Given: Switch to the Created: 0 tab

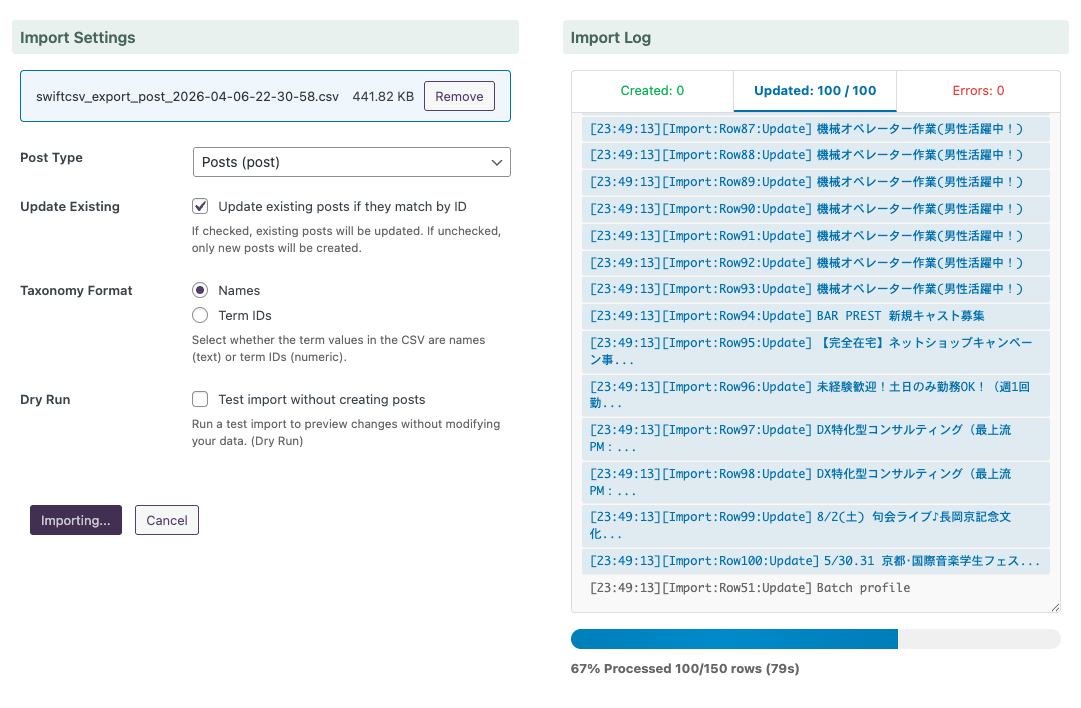Looking at the screenshot, I should coord(652,91).
